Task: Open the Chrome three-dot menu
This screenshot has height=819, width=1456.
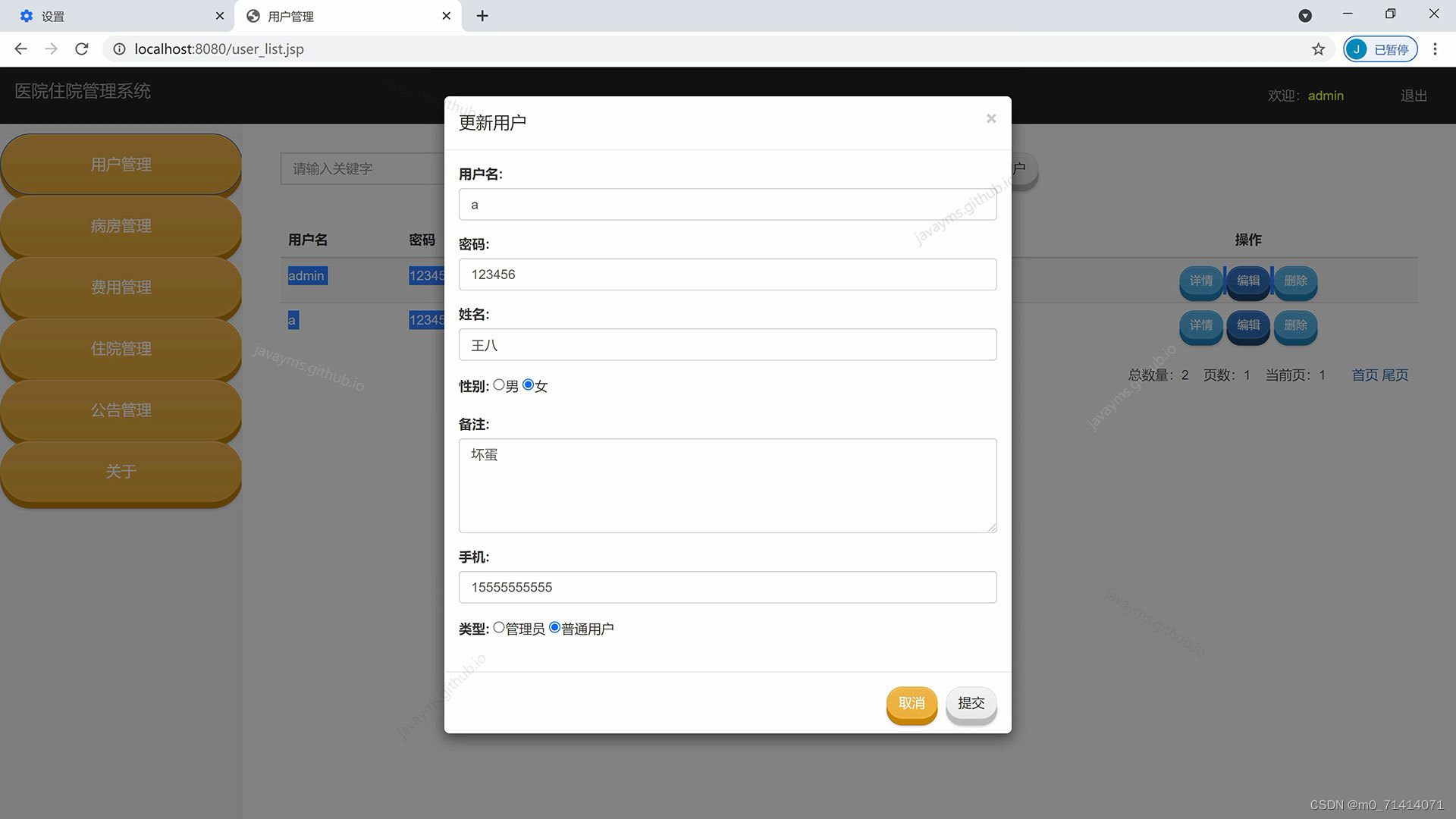Action: click(x=1435, y=49)
